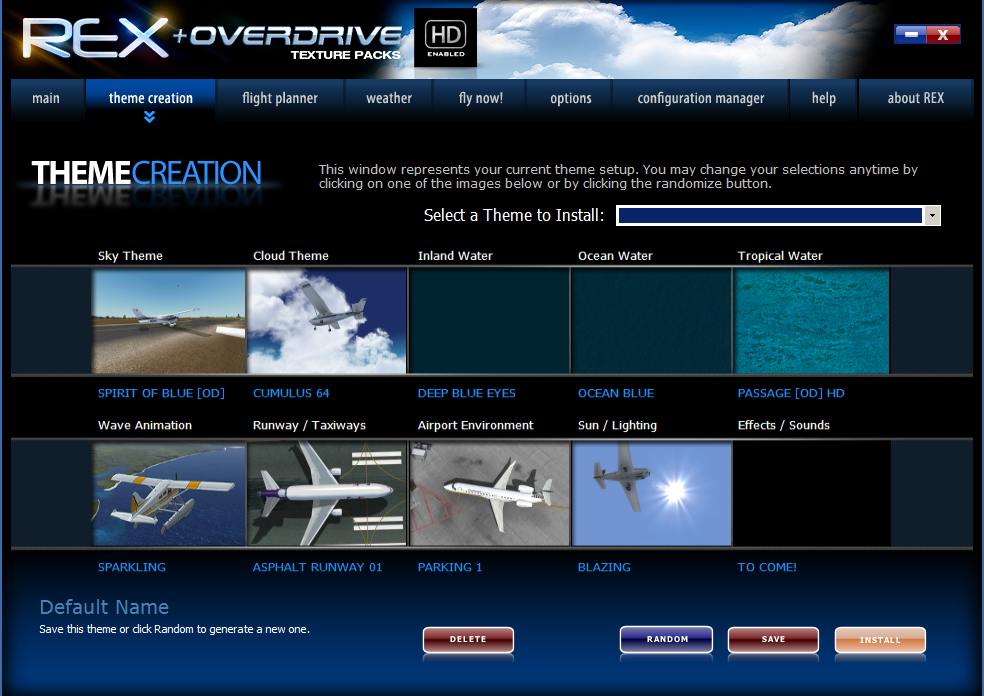Screen dimensions: 984x696
Task: Select the Inland Water texture thumbnail
Action: click(489, 321)
